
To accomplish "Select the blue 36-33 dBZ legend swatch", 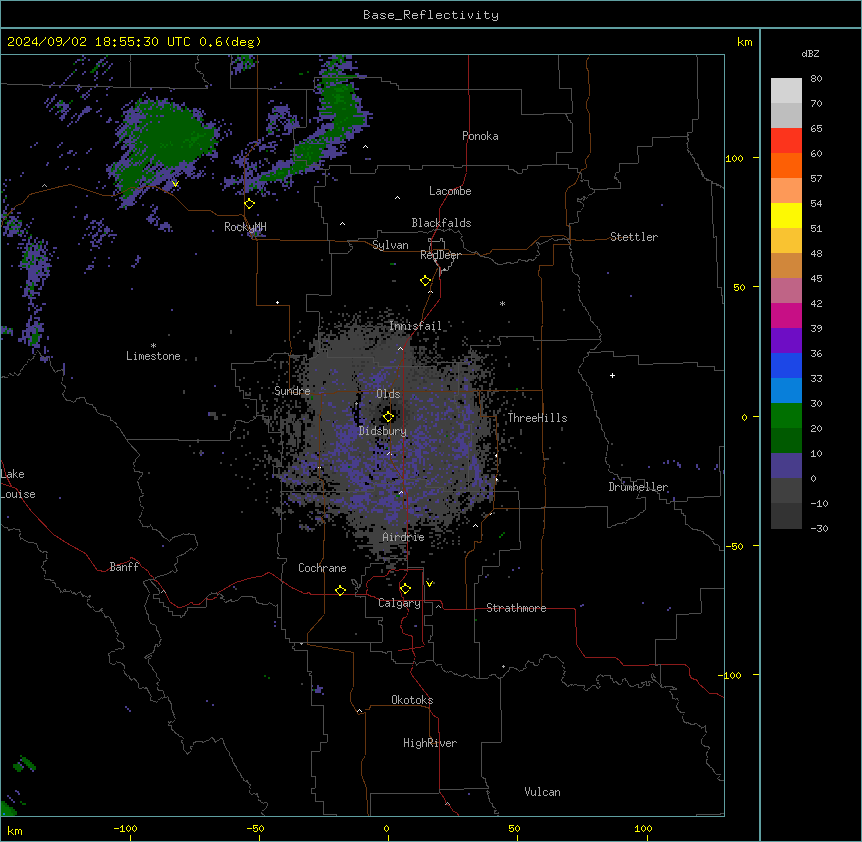I will coord(786,365).
